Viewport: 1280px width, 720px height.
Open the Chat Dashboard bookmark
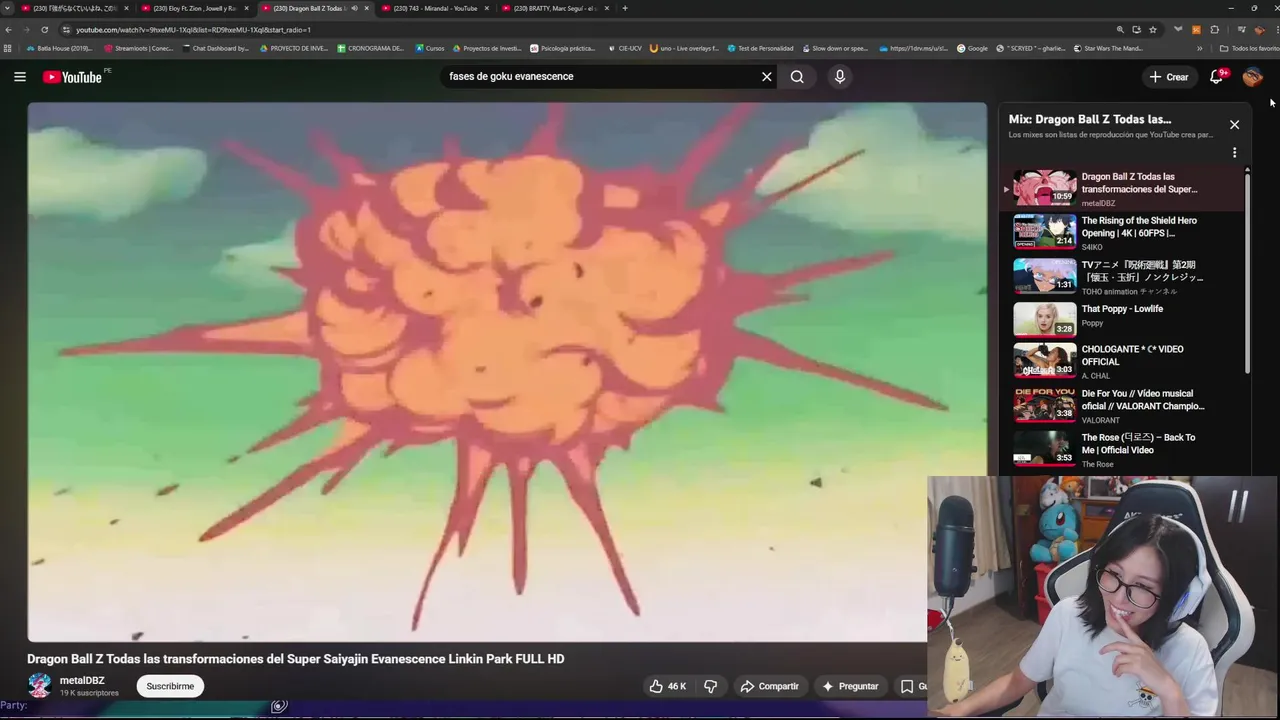point(215,48)
